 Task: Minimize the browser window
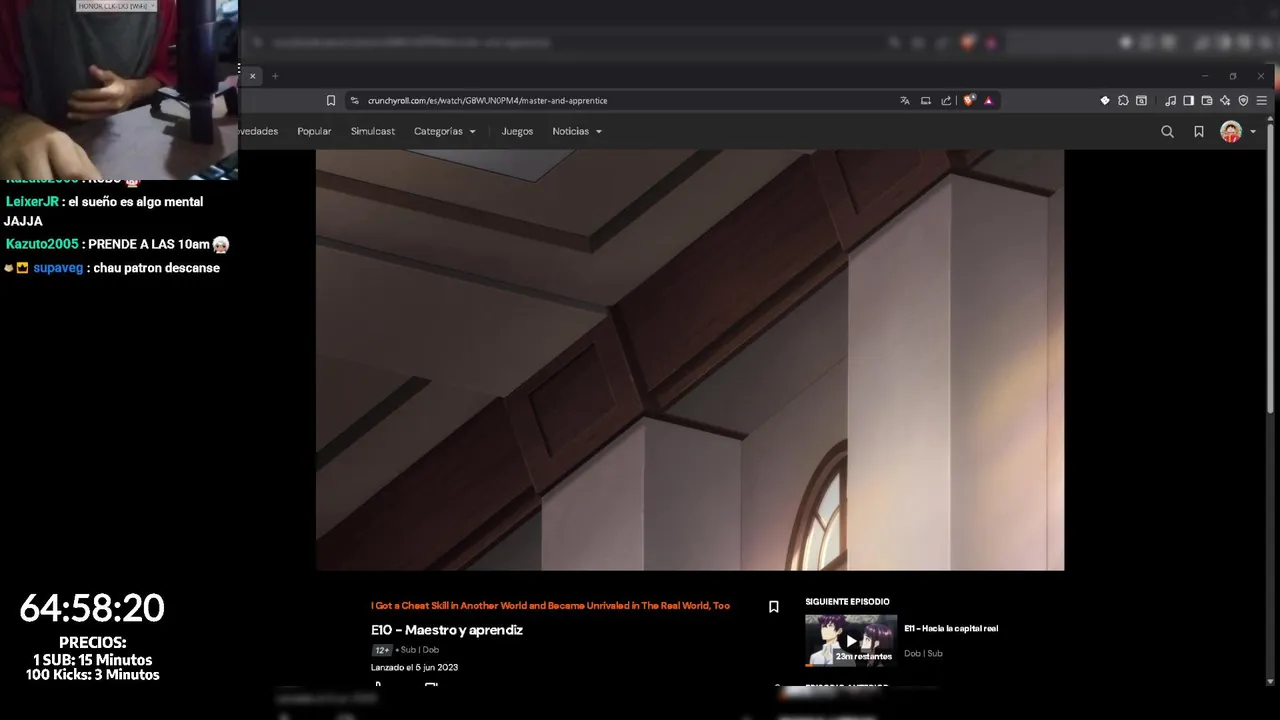click(1205, 76)
